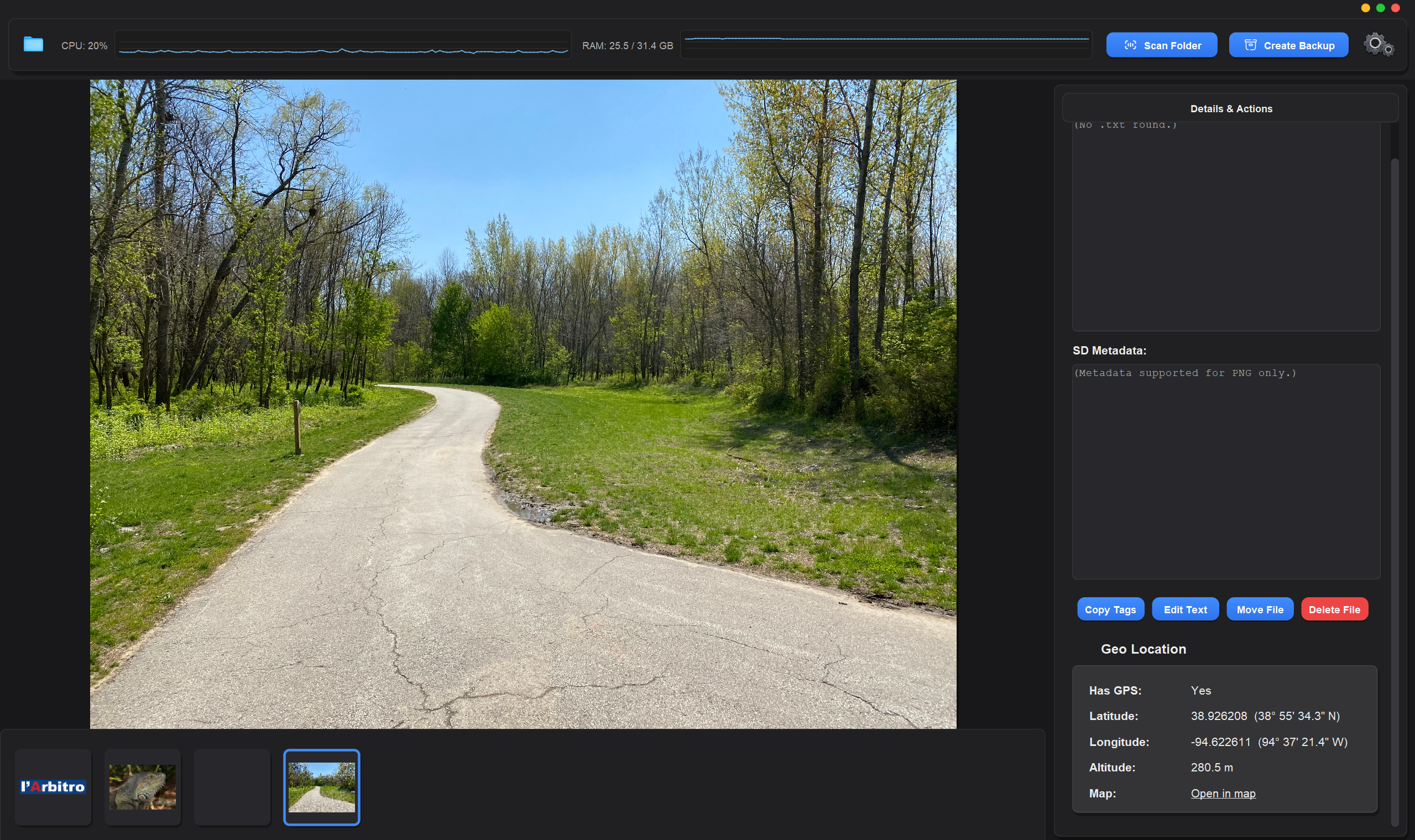Screen dimensions: 1415x840
Task: Click the Details & Actions header tab
Action: coord(1230,108)
